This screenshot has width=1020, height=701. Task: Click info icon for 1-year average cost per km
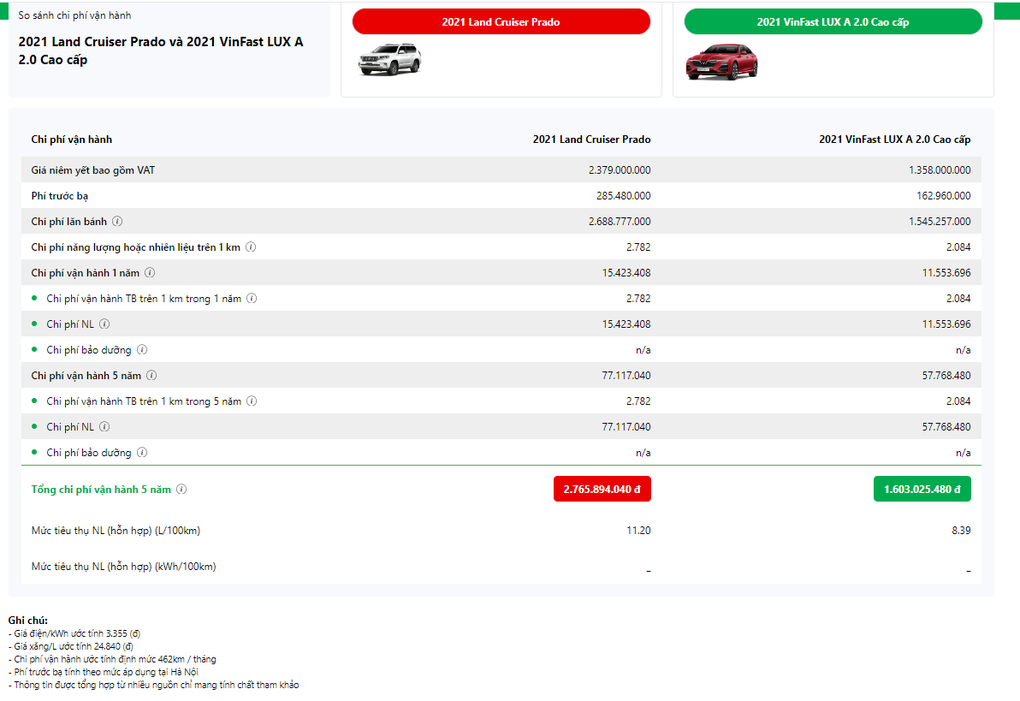[x=252, y=298]
